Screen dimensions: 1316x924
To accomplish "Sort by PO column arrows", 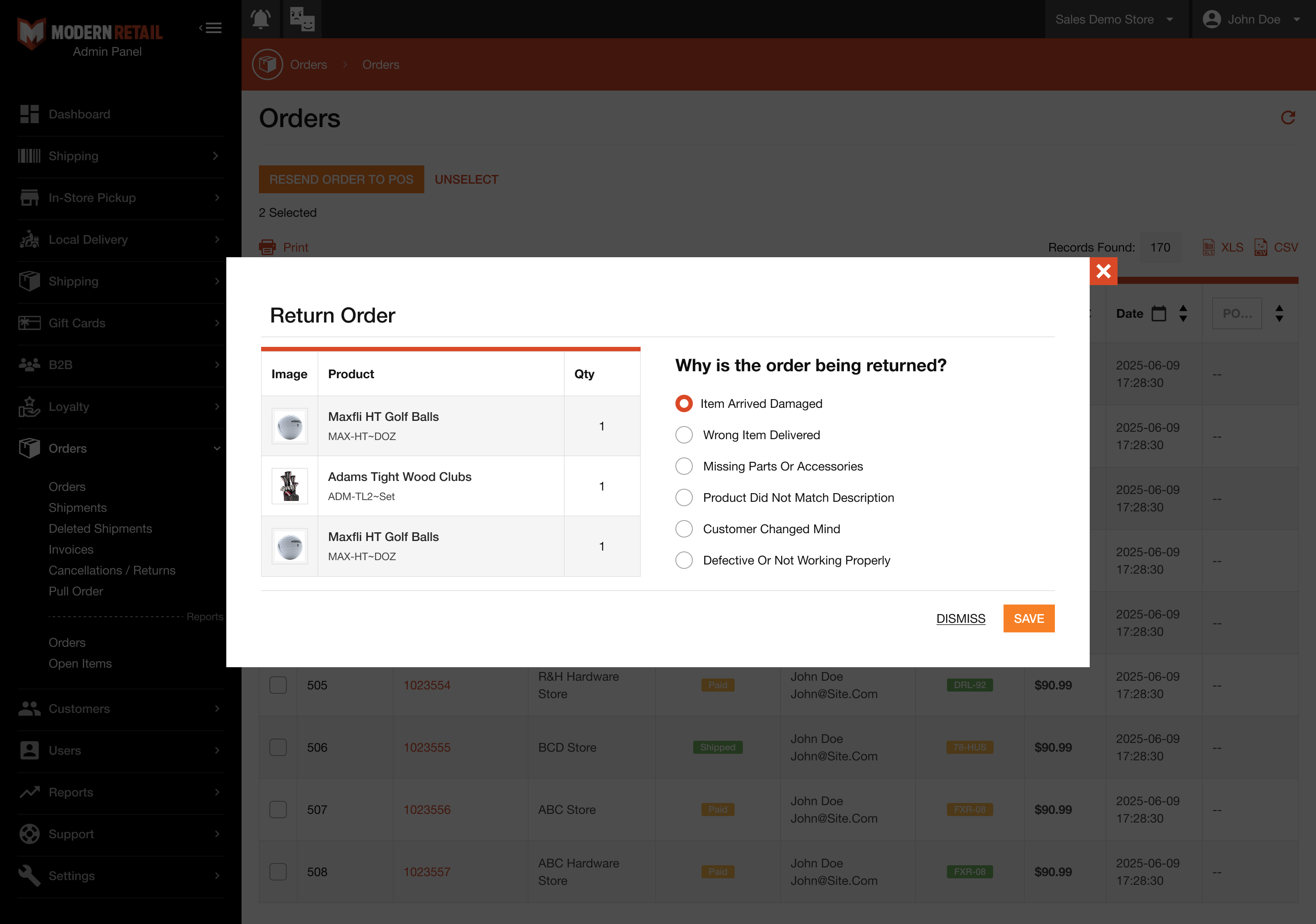I will tap(1279, 313).
